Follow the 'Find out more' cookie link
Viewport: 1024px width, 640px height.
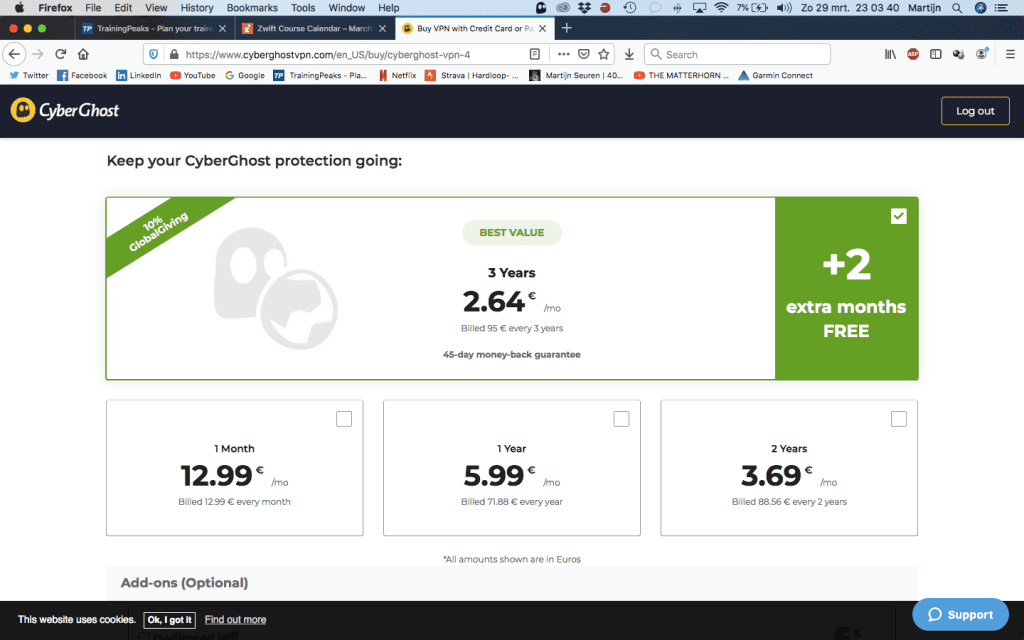235,620
